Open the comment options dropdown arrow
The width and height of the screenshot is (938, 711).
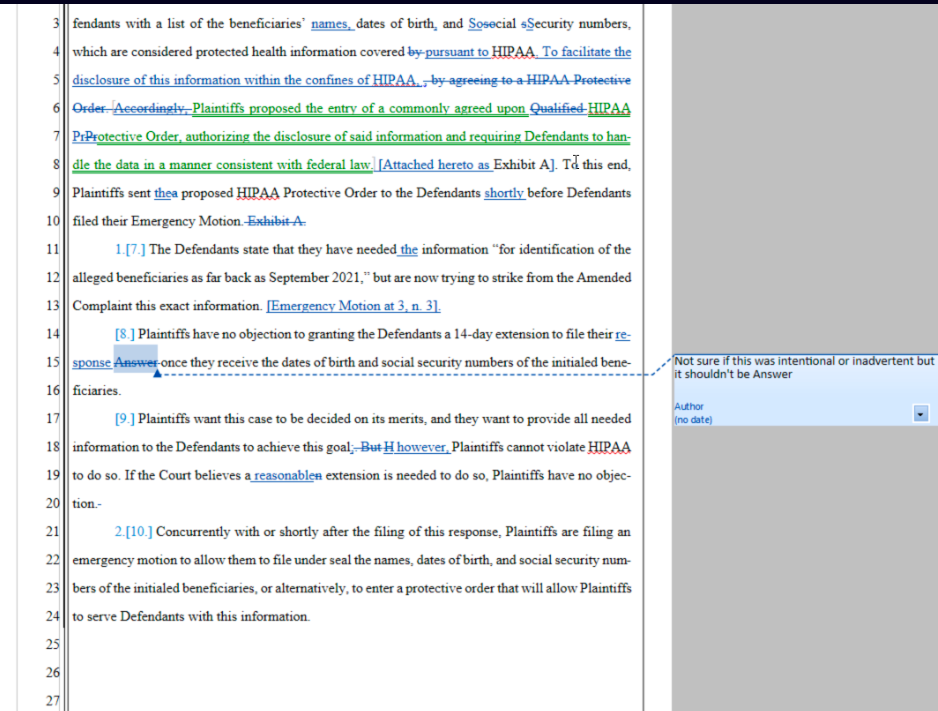(921, 413)
